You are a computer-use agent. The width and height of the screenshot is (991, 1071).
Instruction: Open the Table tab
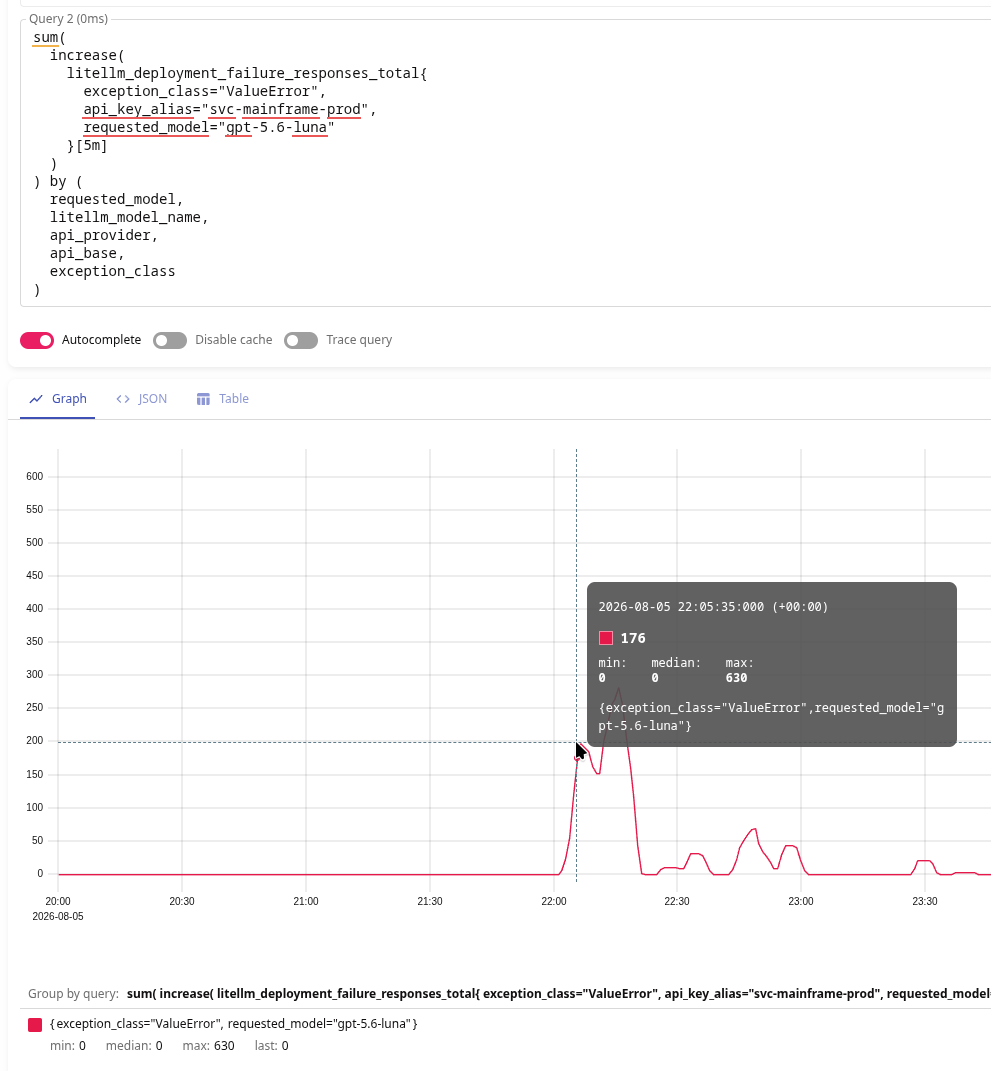(x=223, y=399)
